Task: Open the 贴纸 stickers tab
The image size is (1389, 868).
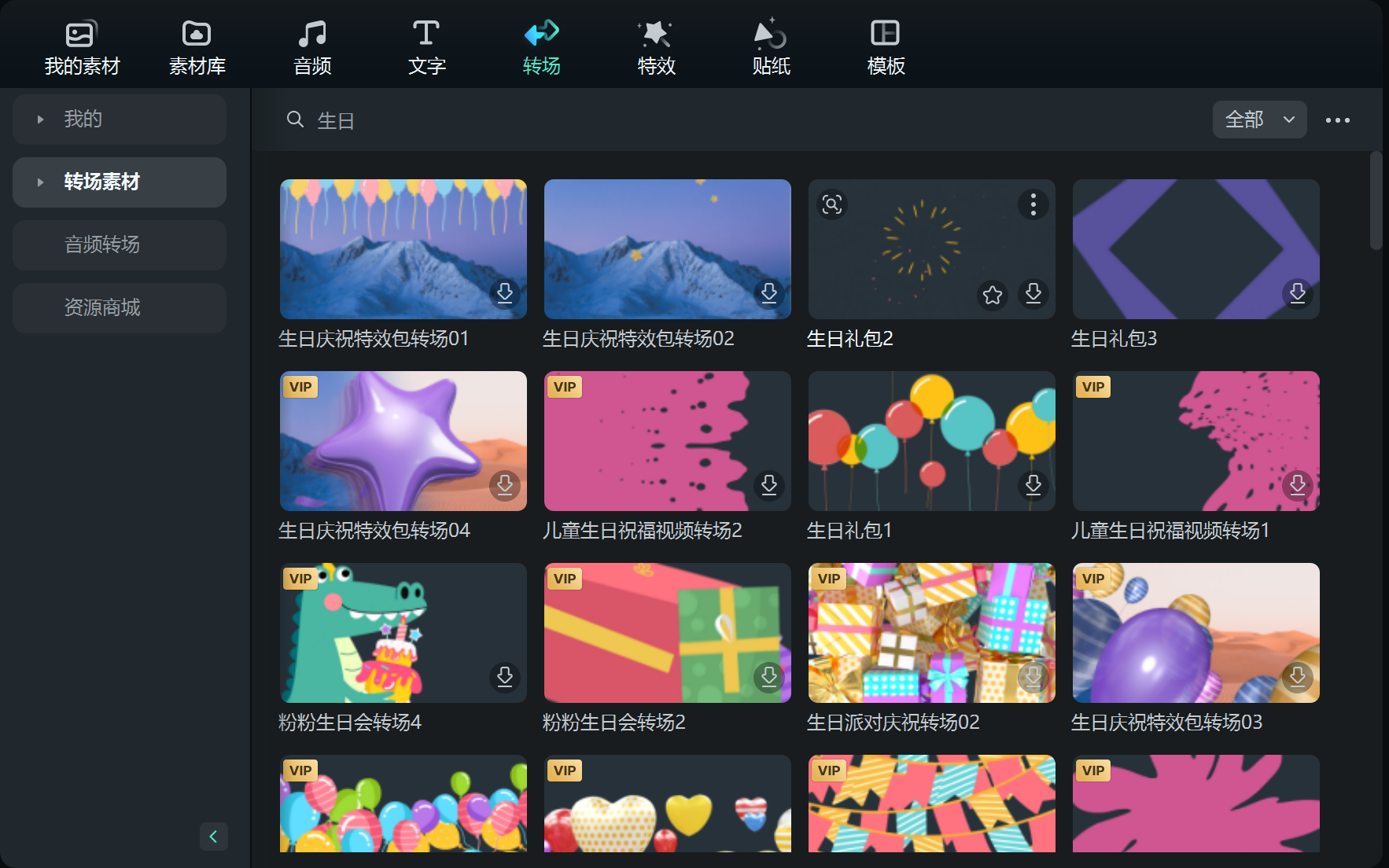Action: pos(771,48)
